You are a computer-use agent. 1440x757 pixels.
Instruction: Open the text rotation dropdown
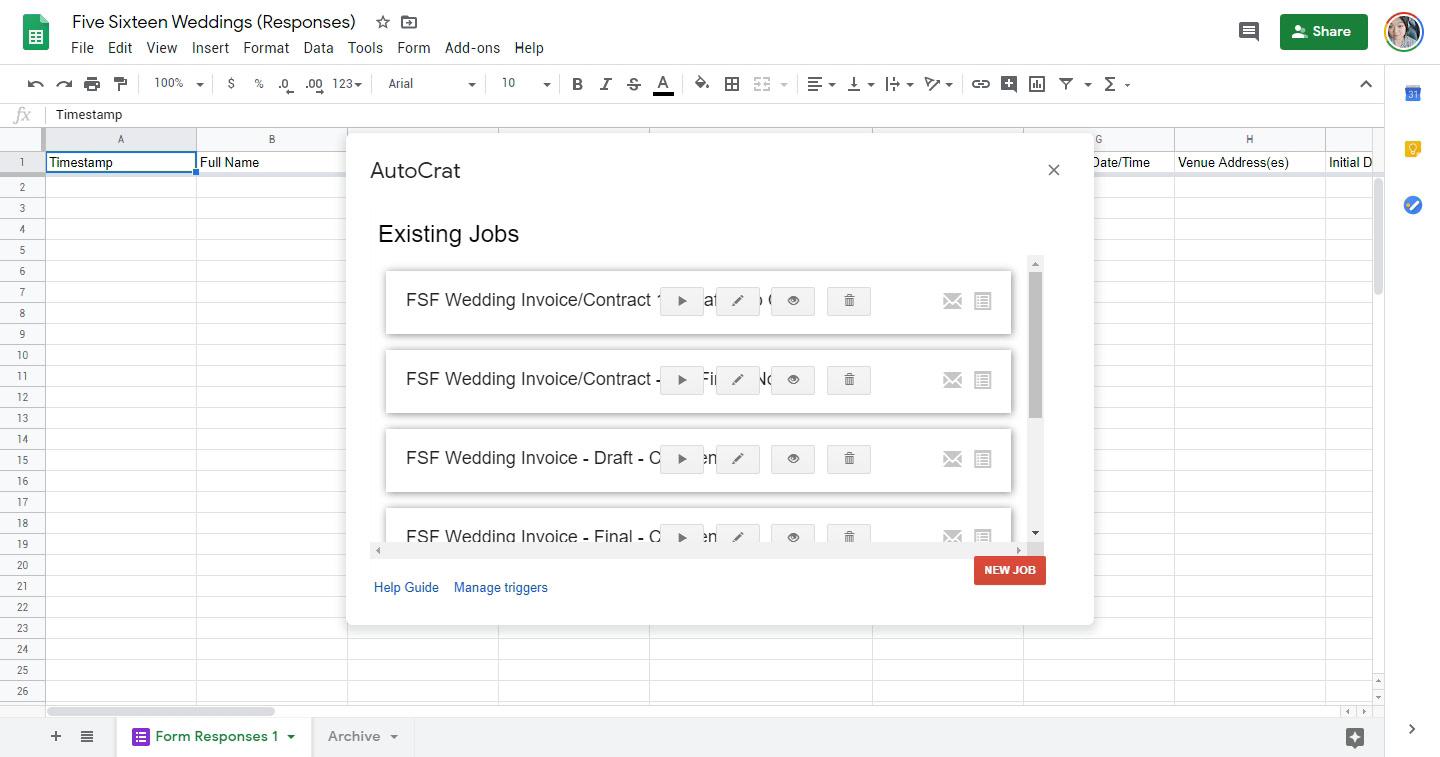938,84
